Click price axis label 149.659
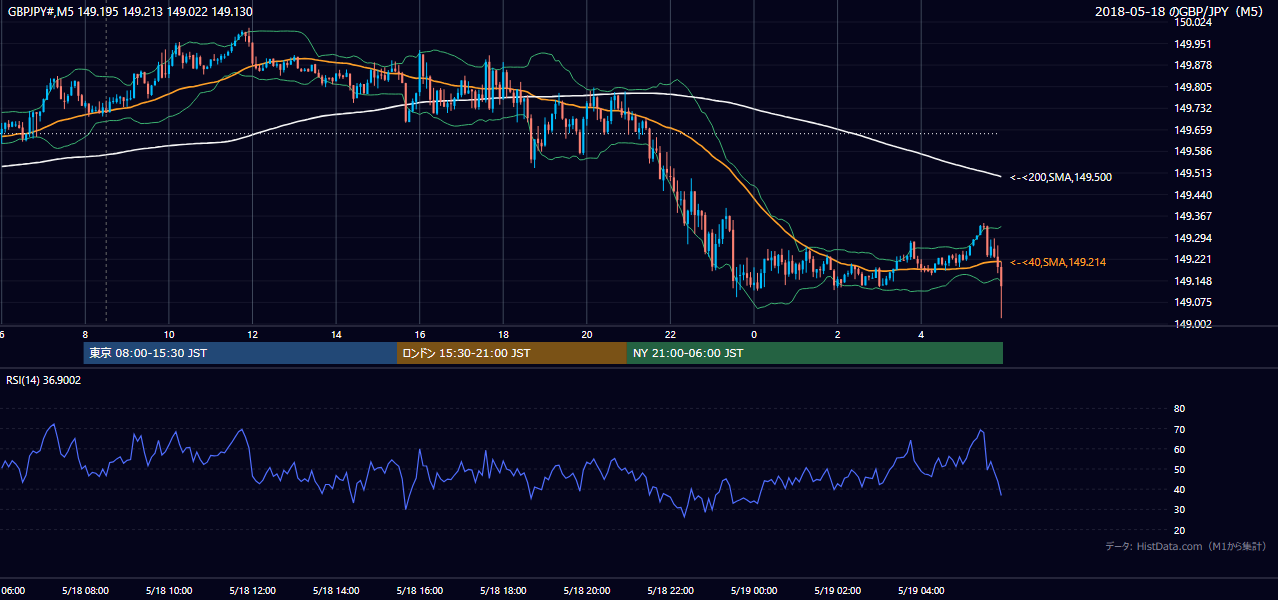1278x600 pixels. [x=1193, y=130]
